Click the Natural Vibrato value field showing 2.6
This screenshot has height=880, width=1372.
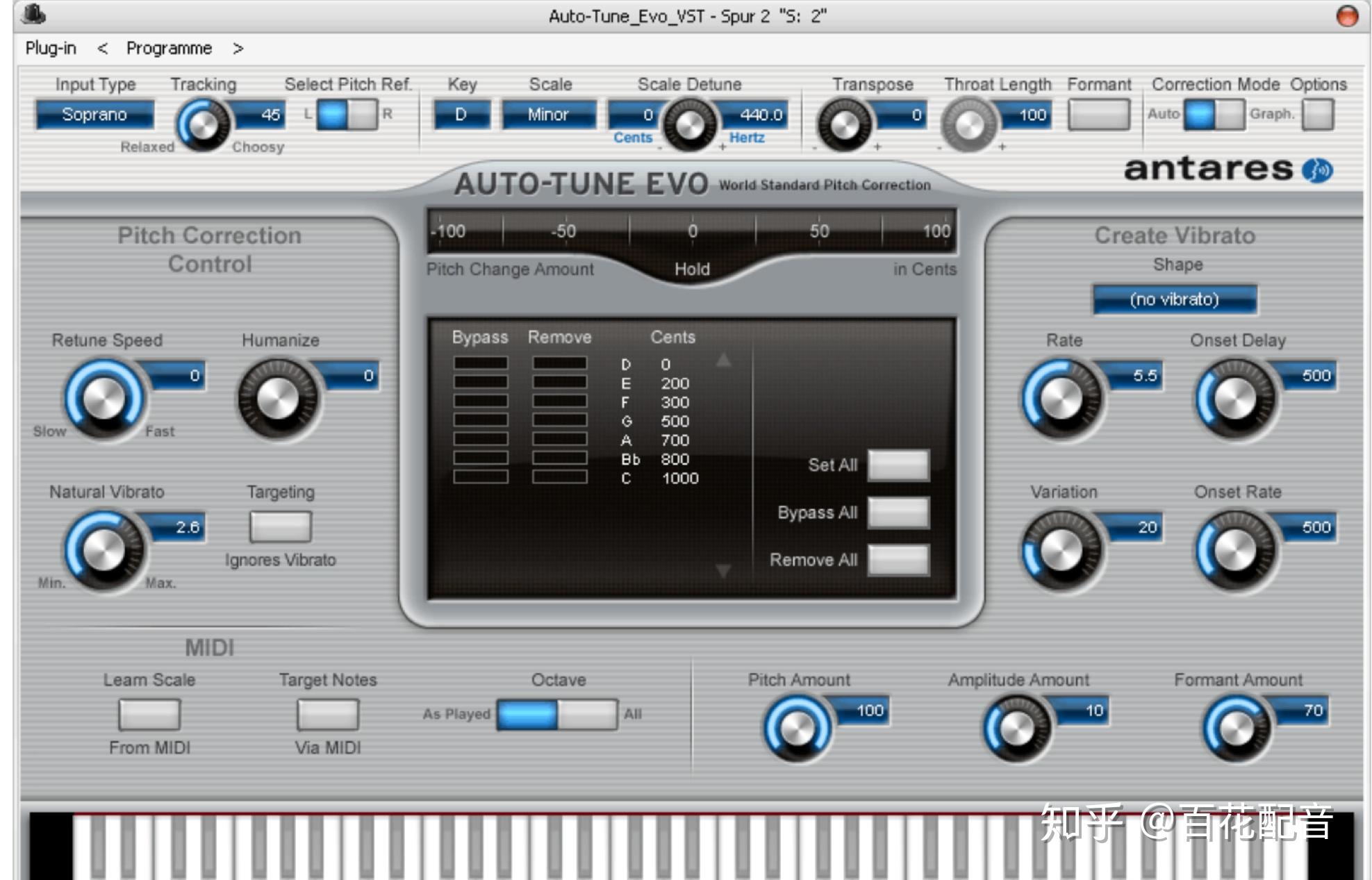(174, 527)
